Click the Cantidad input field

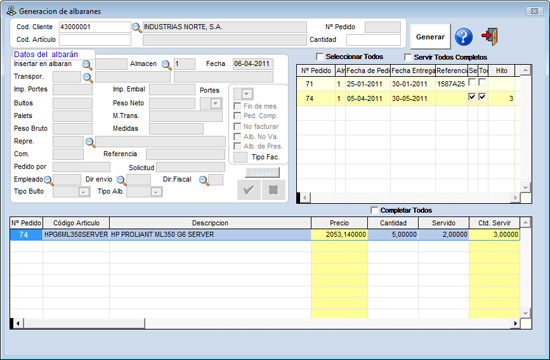tap(373, 40)
